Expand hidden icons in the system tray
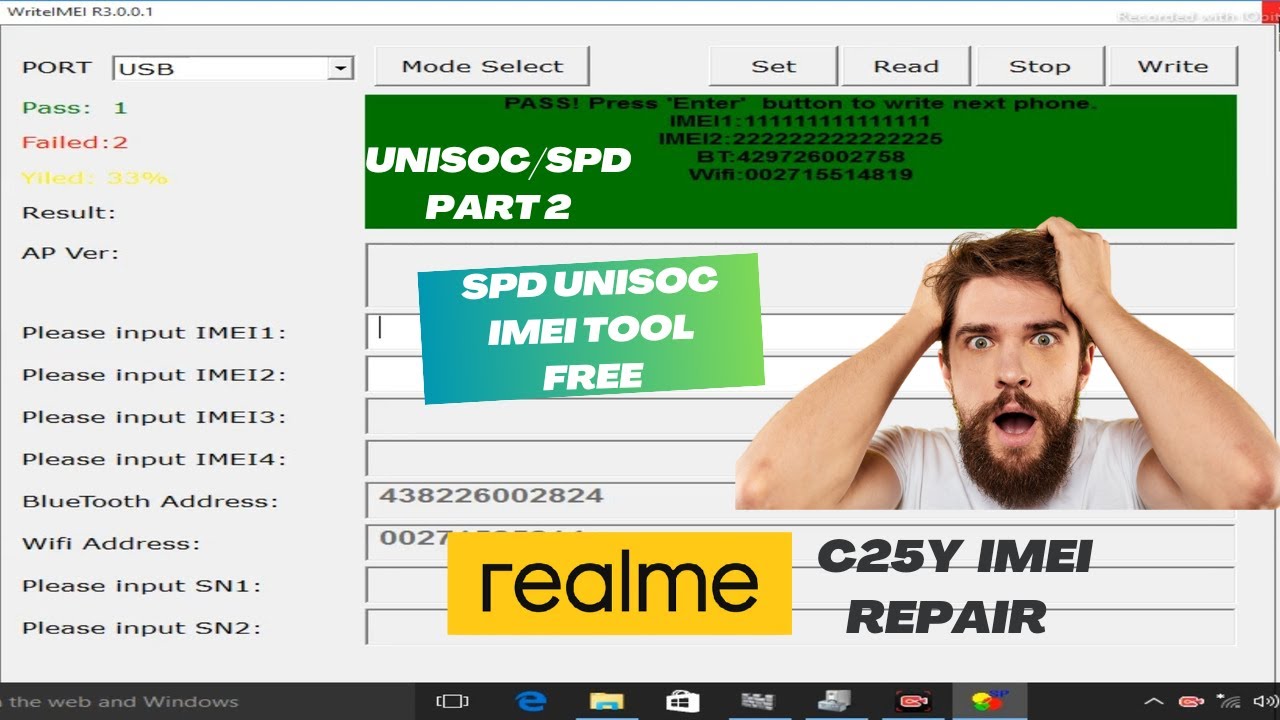 (1153, 701)
